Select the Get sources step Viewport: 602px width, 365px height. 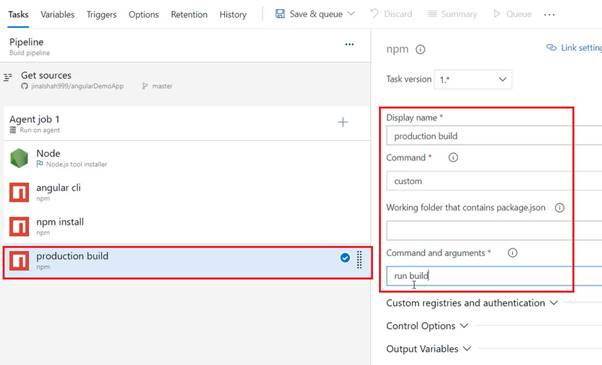point(185,81)
